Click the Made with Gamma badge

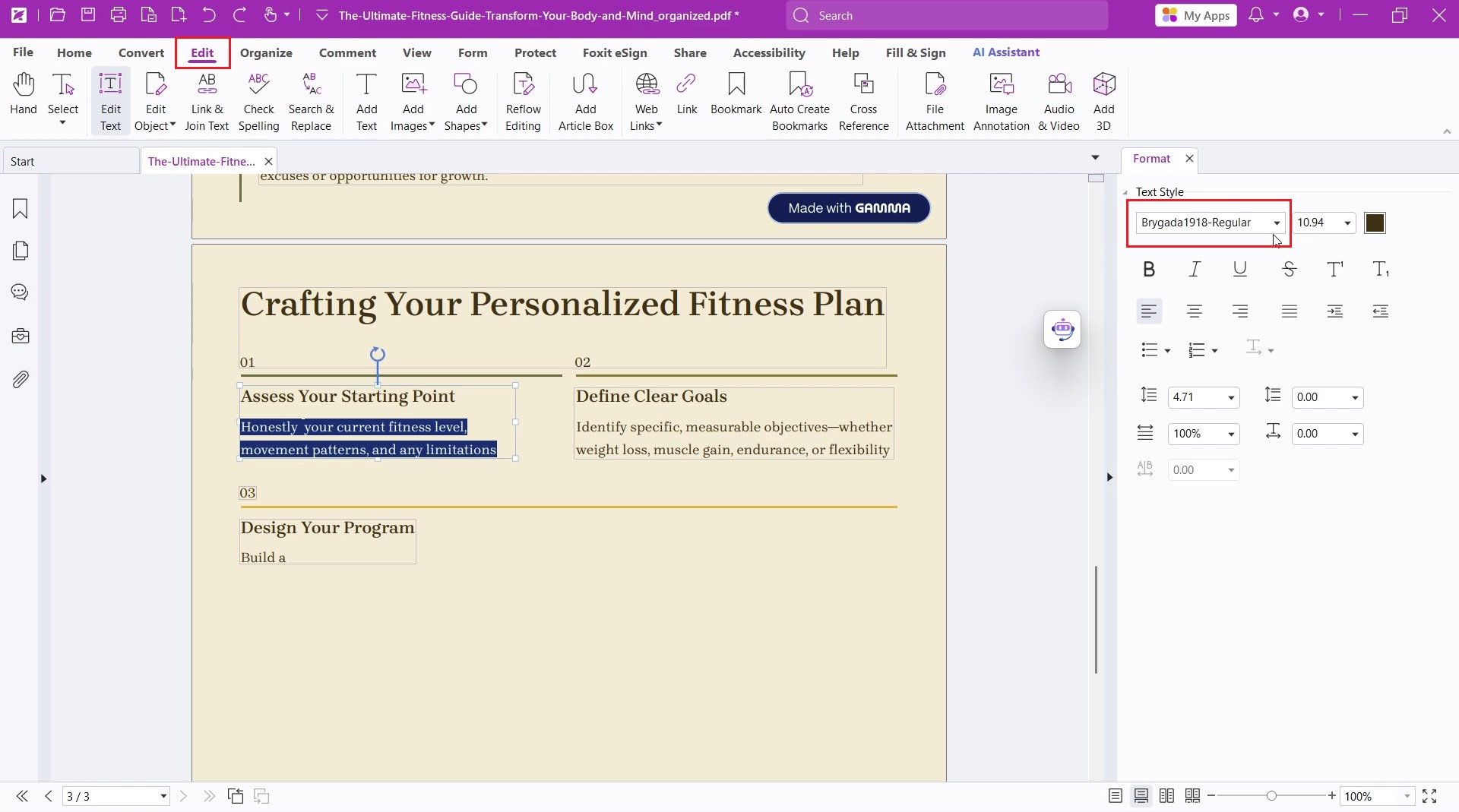(x=849, y=208)
